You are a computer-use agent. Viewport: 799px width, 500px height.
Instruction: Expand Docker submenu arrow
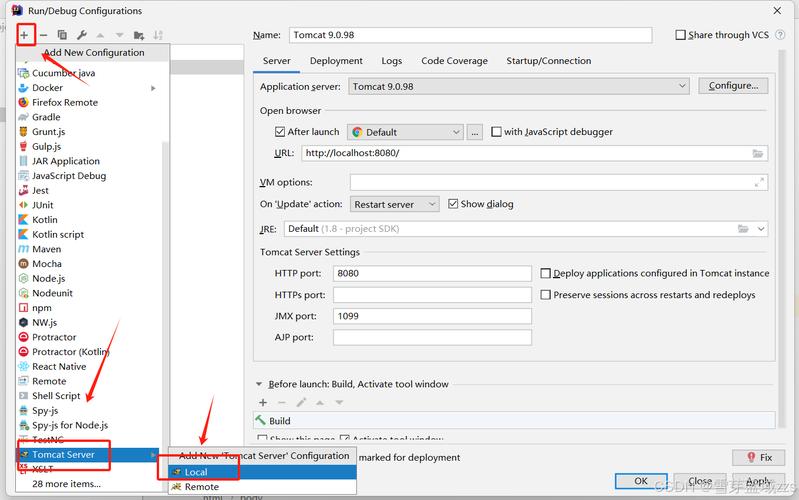click(x=153, y=88)
